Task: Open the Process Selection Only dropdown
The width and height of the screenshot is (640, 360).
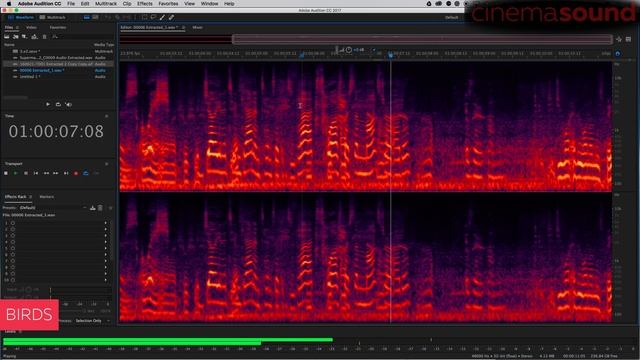Action: (93, 321)
